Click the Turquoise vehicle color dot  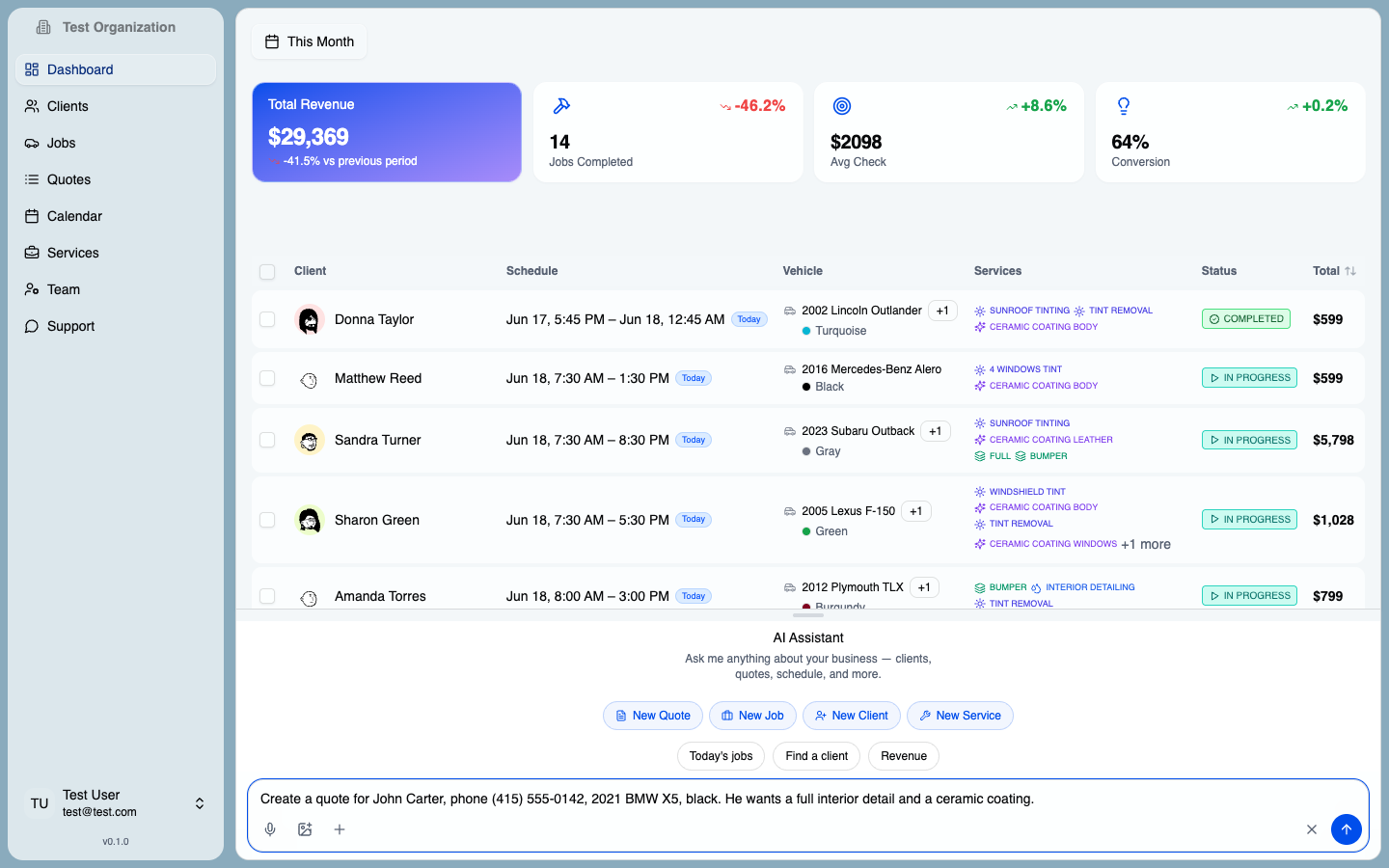point(806,331)
